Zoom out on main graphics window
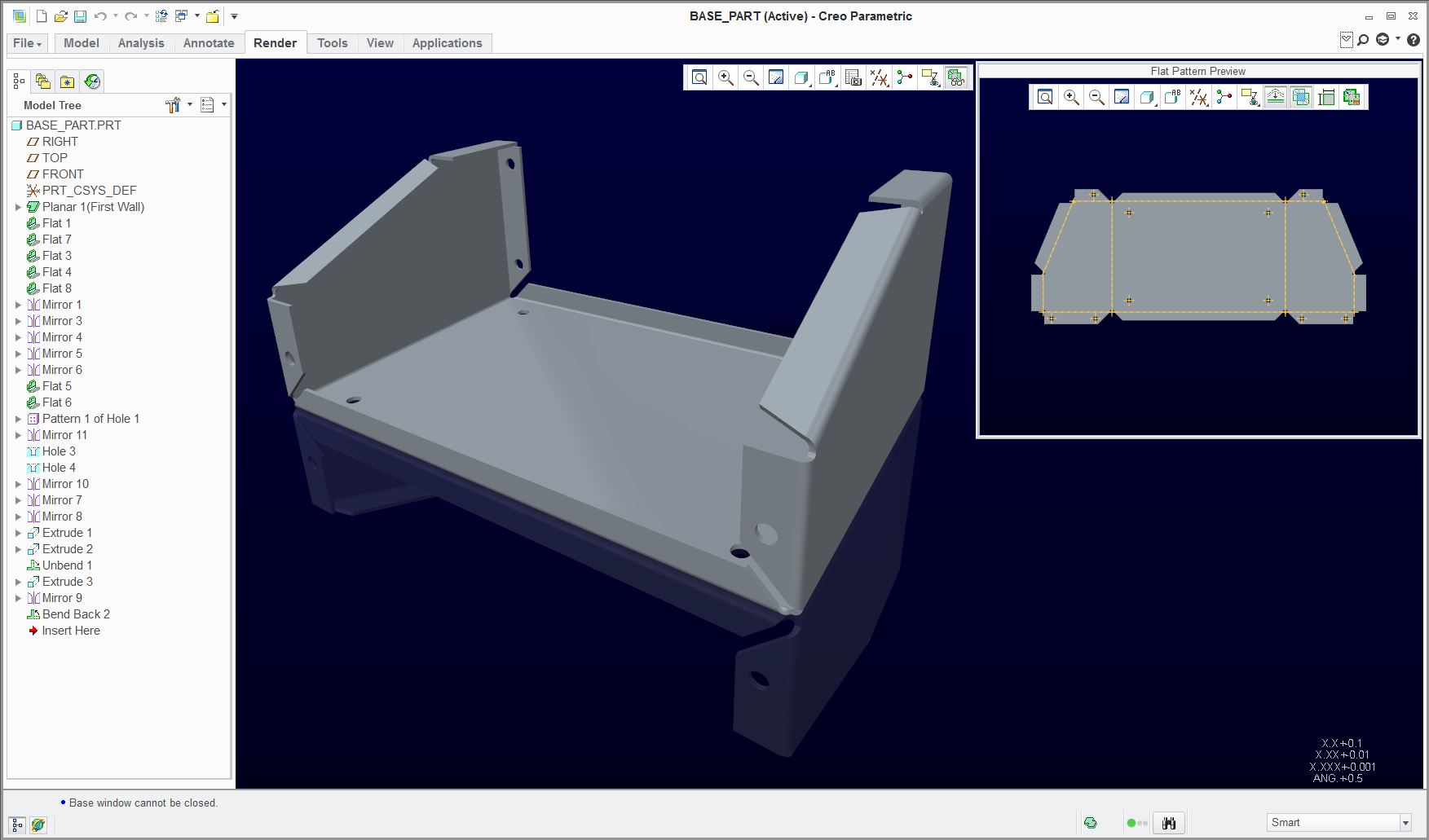The image size is (1429, 840). pos(751,77)
